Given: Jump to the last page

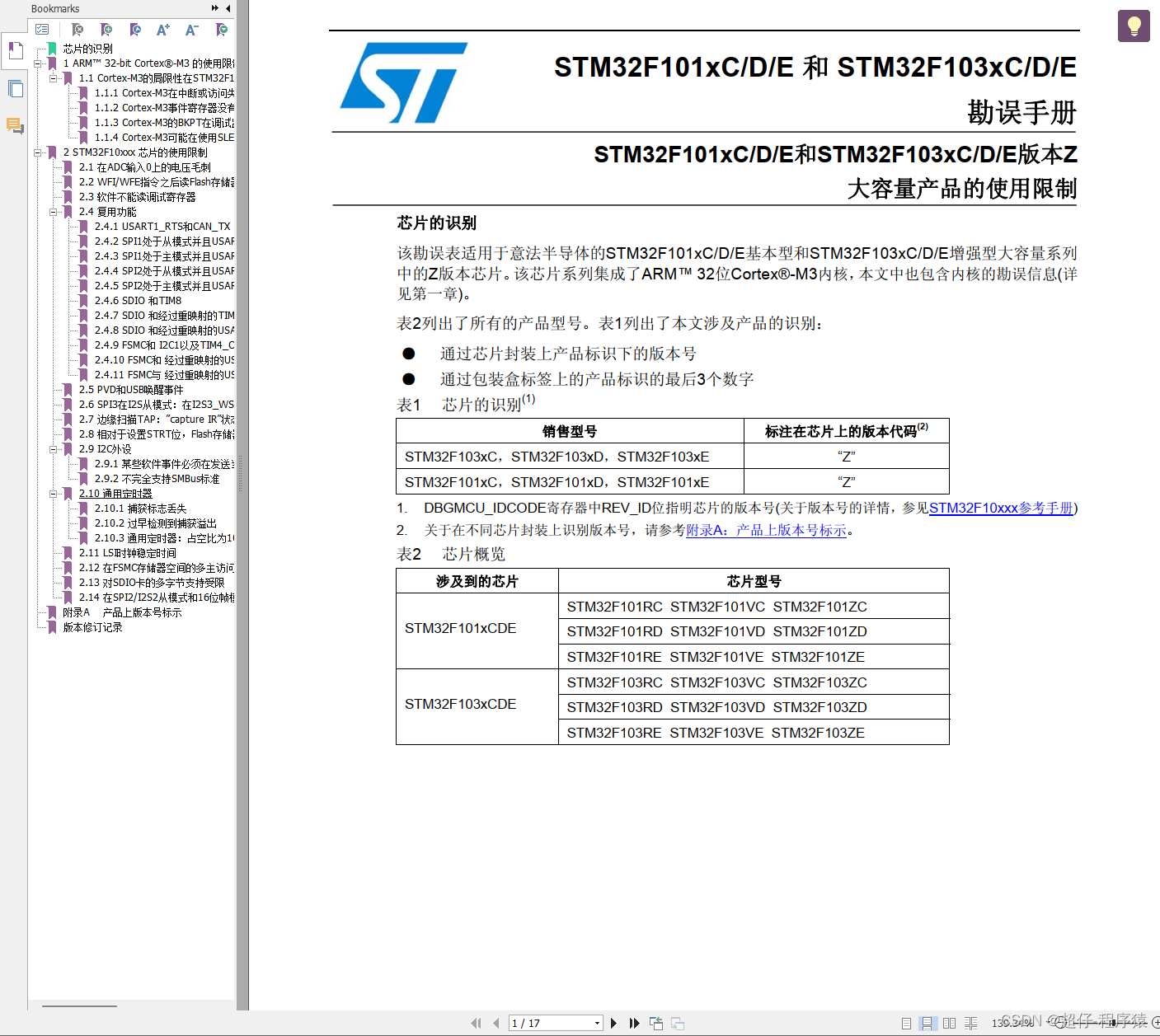Looking at the screenshot, I should click(x=634, y=1023).
